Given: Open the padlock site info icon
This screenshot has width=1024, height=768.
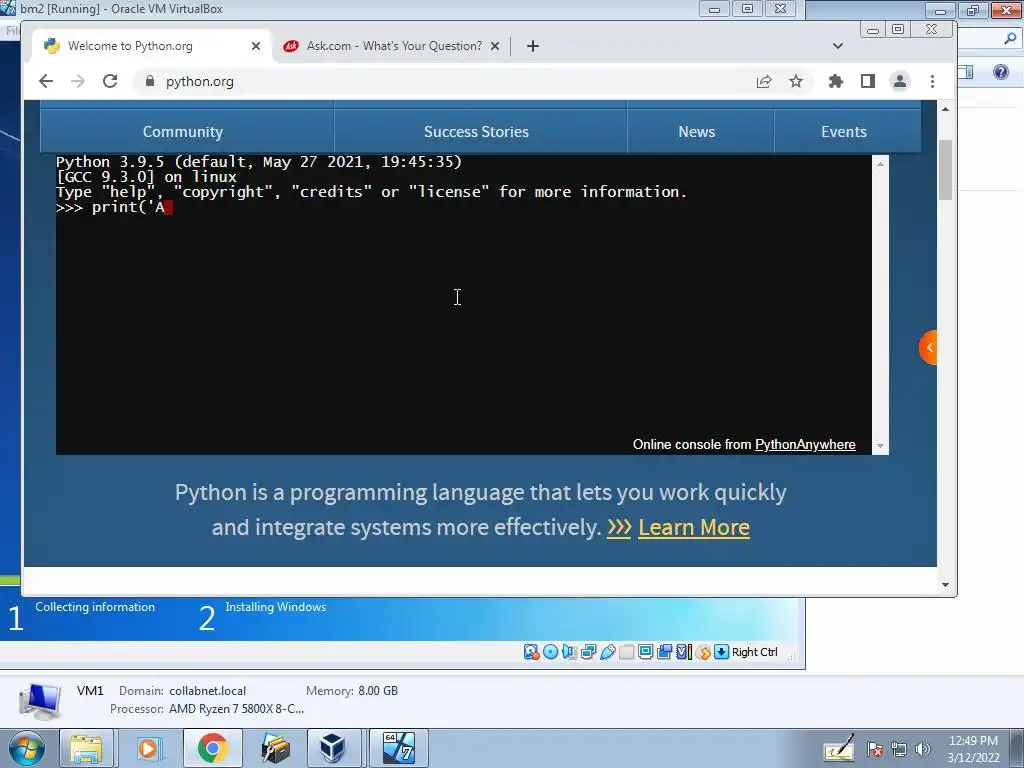Looking at the screenshot, I should (x=150, y=81).
